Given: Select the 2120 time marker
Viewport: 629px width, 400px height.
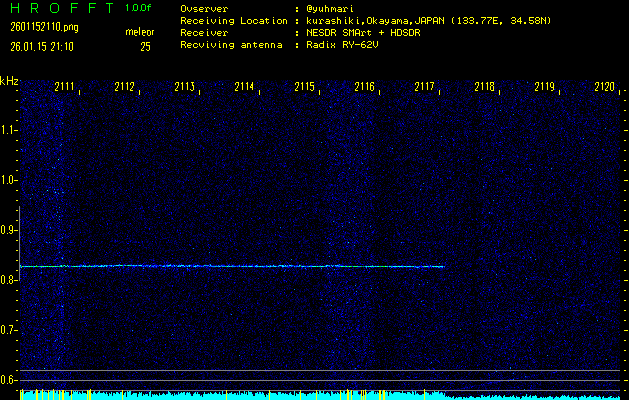Looking at the screenshot, I should coord(604,87).
